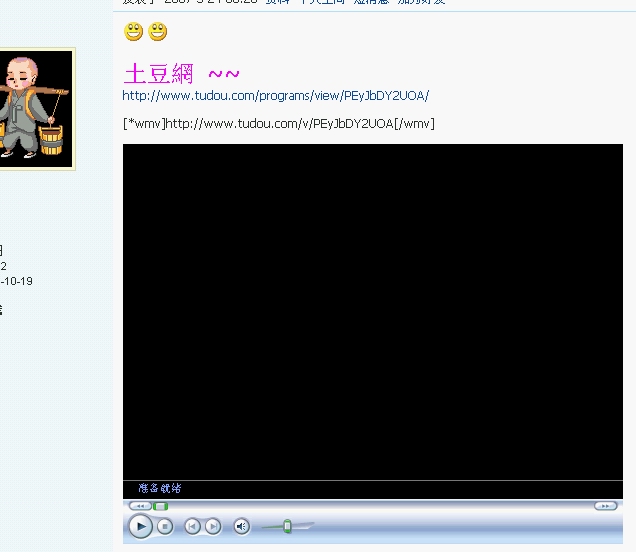Mute the media player sound
Image resolution: width=636 pixels, height=552 pixels.
tap(241, 526)
